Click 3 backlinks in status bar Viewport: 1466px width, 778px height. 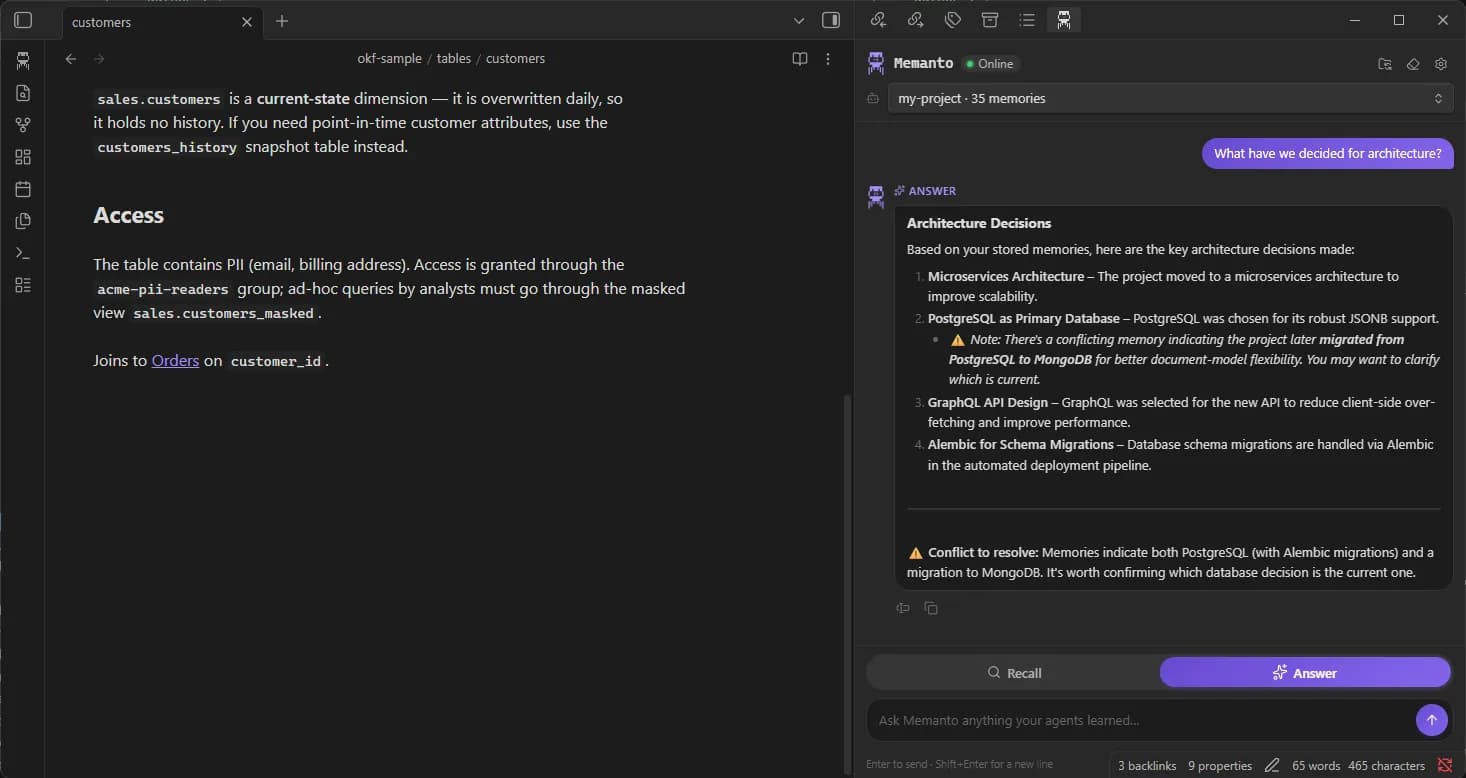tap(1147, 766)
